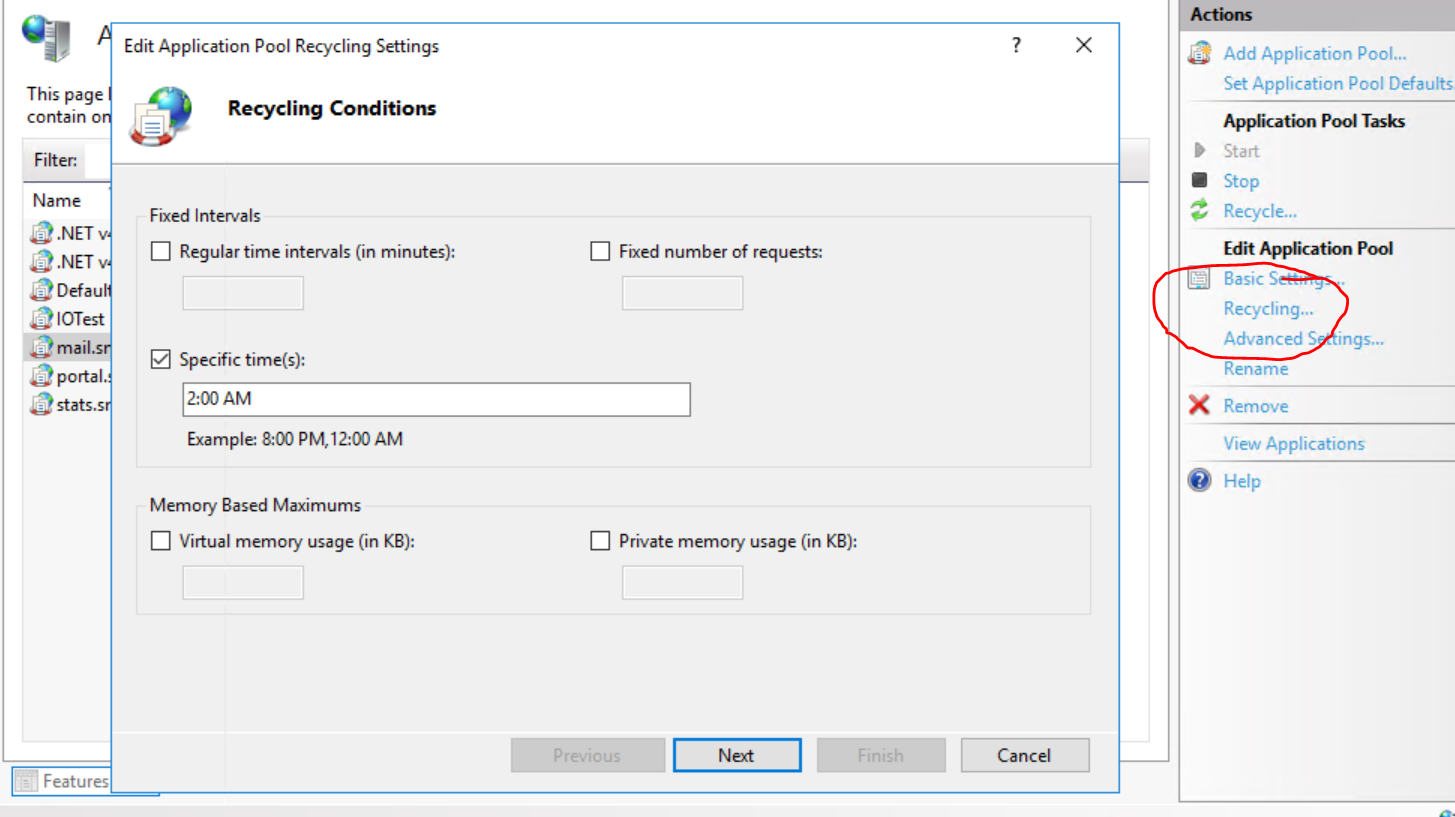Viewport: 1455px width, 817px height.
Task: Click the red X Remove icon
Action: point(1199,406)
